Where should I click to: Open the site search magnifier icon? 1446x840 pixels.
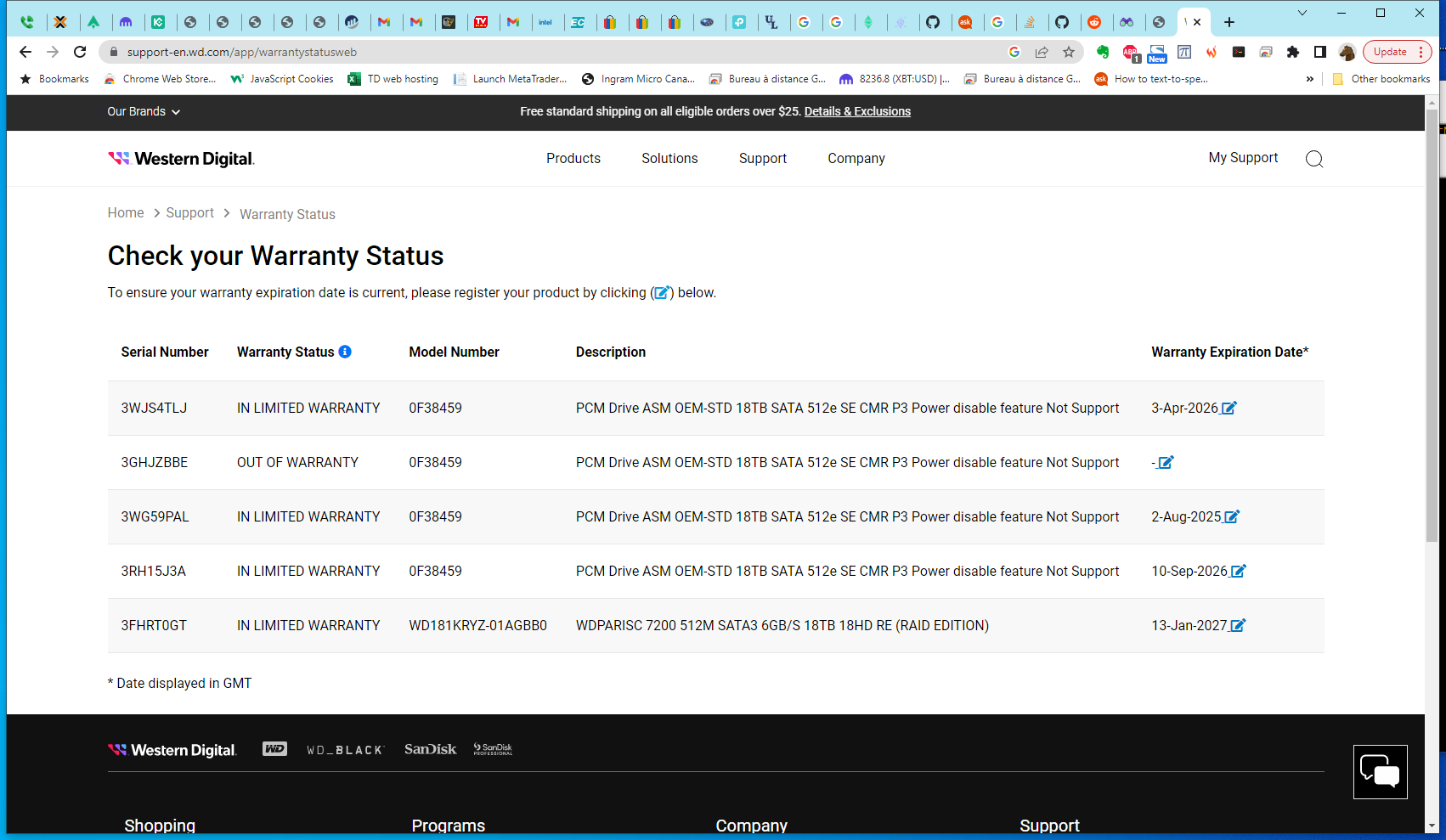click(x=1313, y=159)
